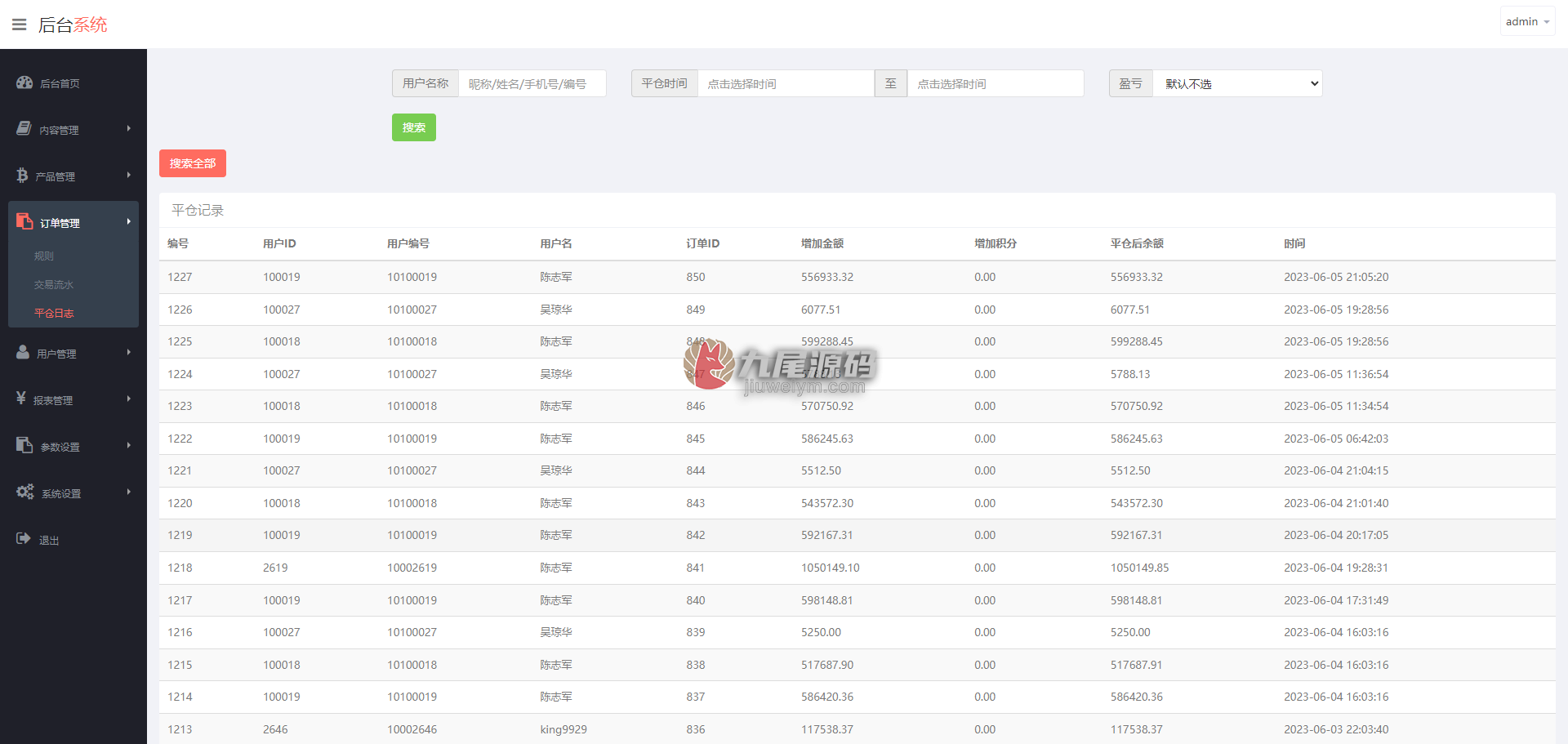Viewport: 1568px width, 744px height.
Task: Focus the 用户名称 search input field
Action: (532, 83)
